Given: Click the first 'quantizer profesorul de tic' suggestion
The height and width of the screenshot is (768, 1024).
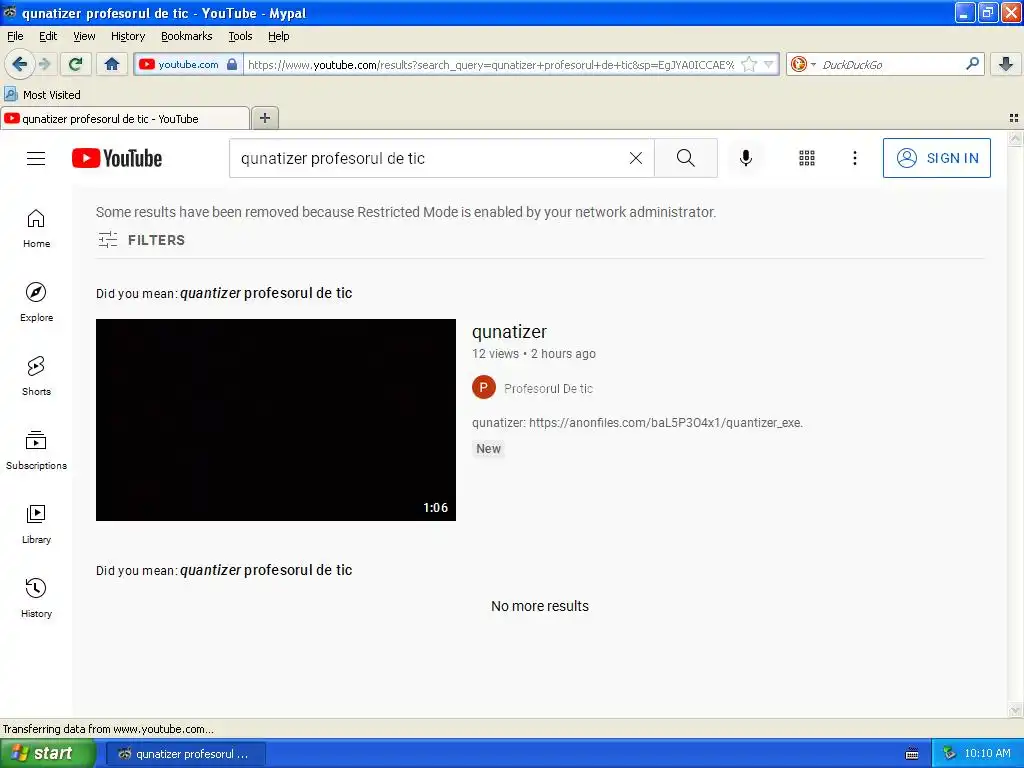Looking at the screenshot, I should click(x=266, y=293).
